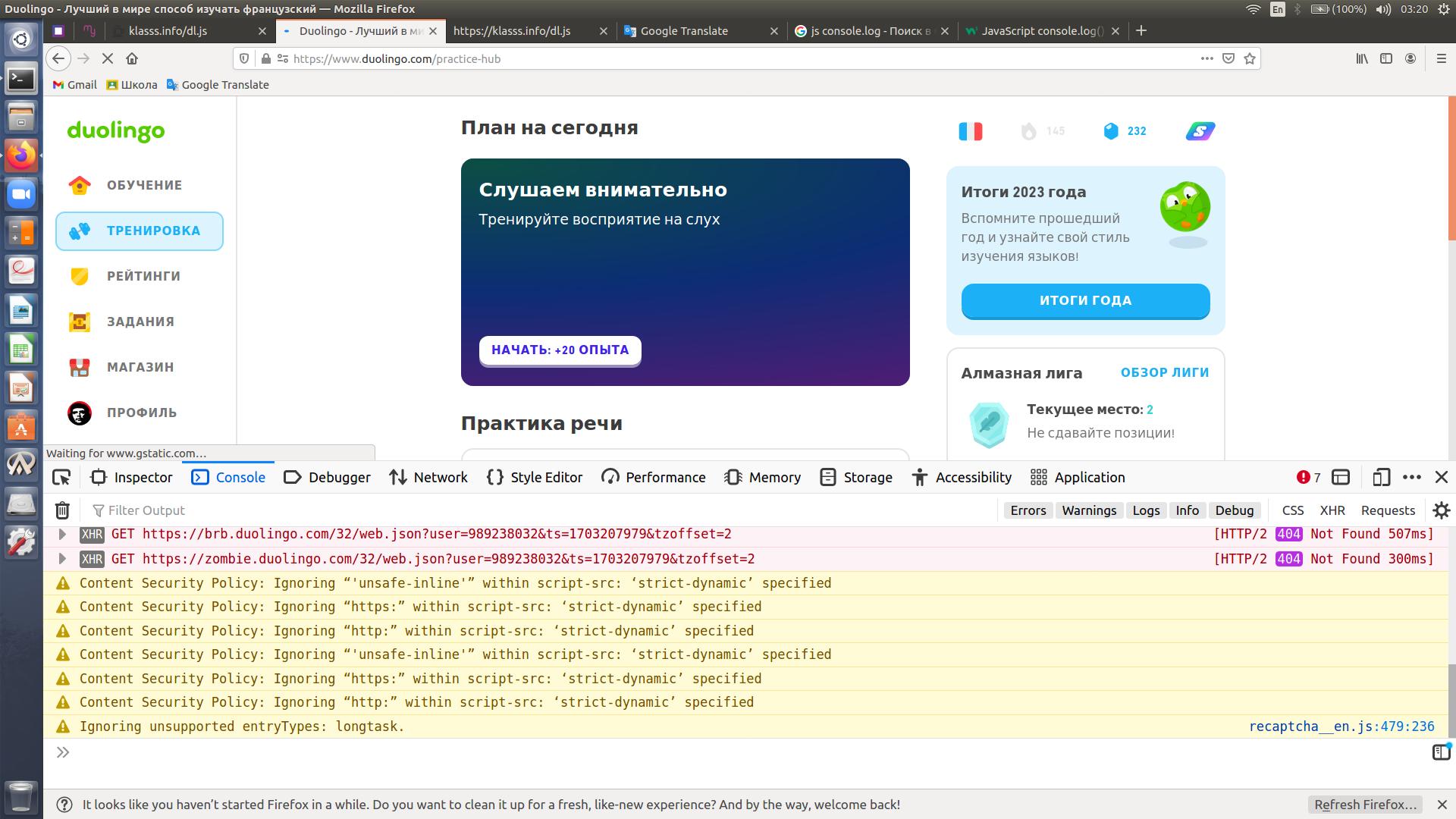Click the console vertical scrollbar thumb
1456x819 pixels.
pyautogui.click(x=1451, y=699)
